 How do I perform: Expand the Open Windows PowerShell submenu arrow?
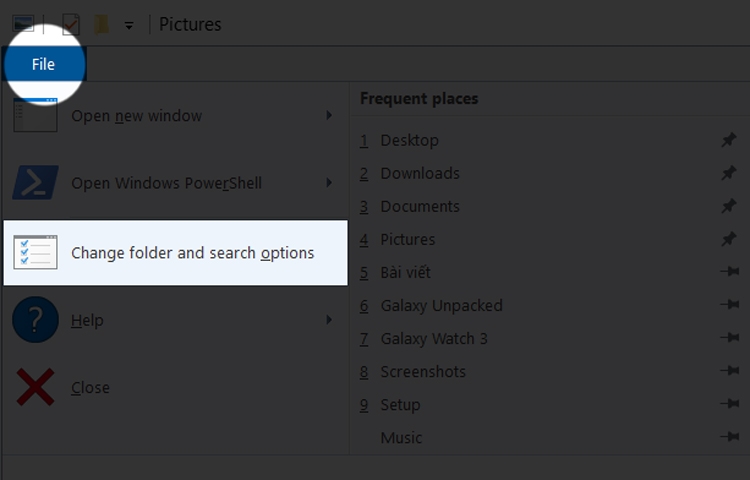pyautogui.click(x=329, y=184)
